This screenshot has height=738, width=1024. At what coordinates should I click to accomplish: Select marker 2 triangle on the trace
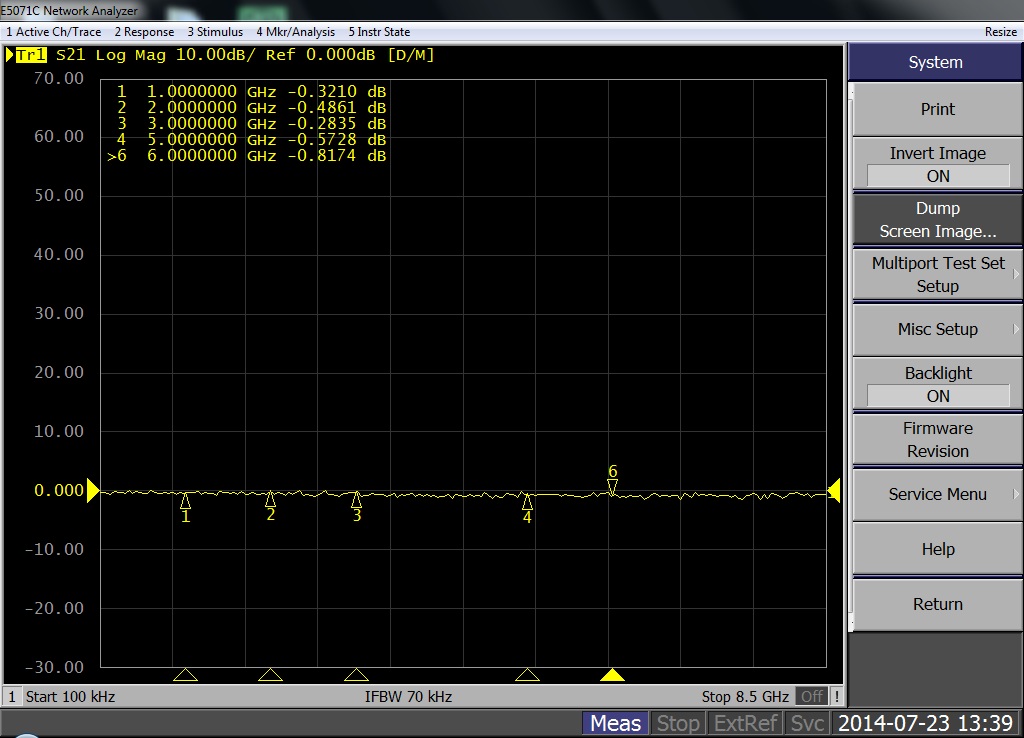pyautogui.click(x=270, y=498)
